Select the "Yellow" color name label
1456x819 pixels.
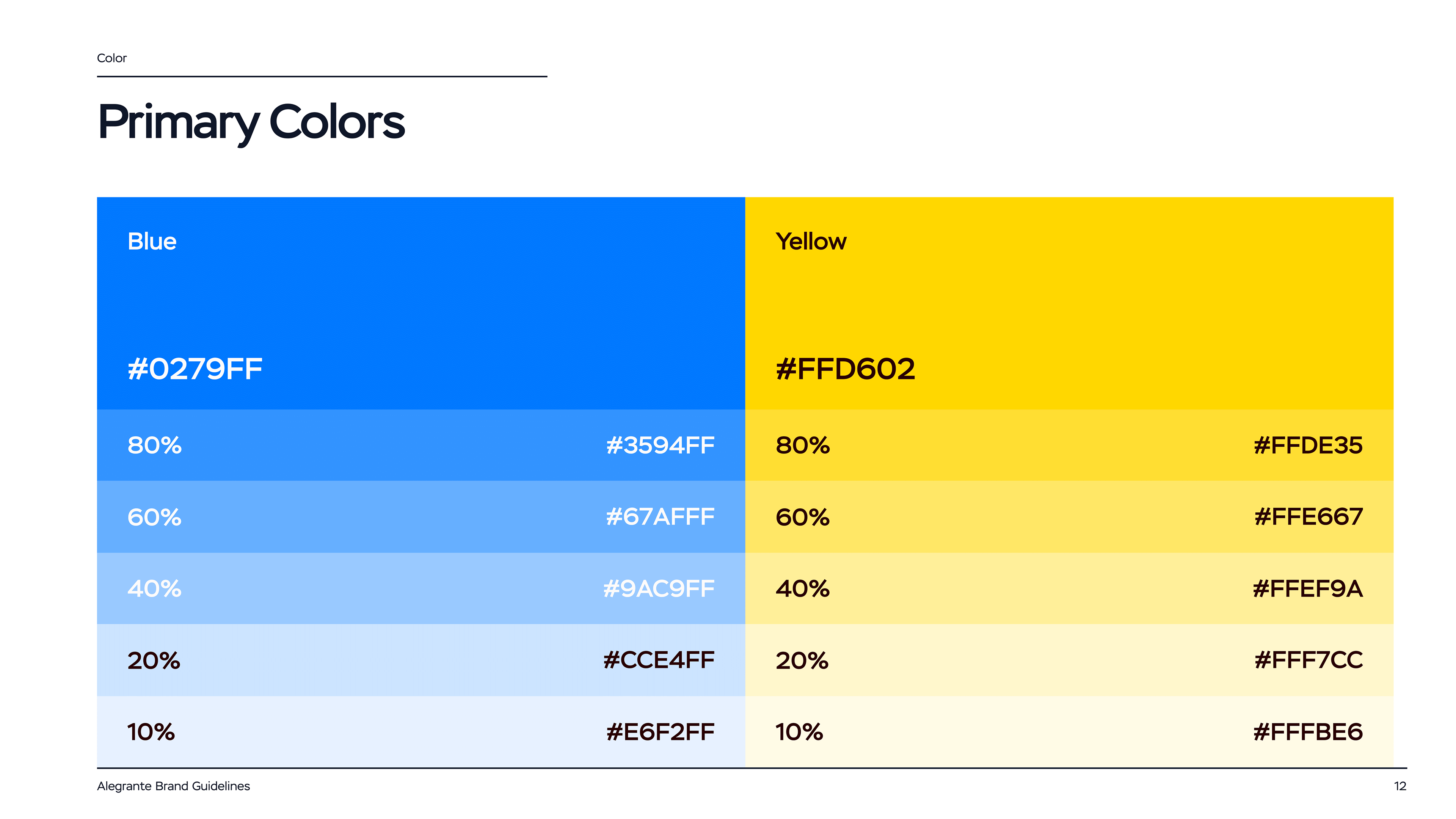(x=811, y=242)
